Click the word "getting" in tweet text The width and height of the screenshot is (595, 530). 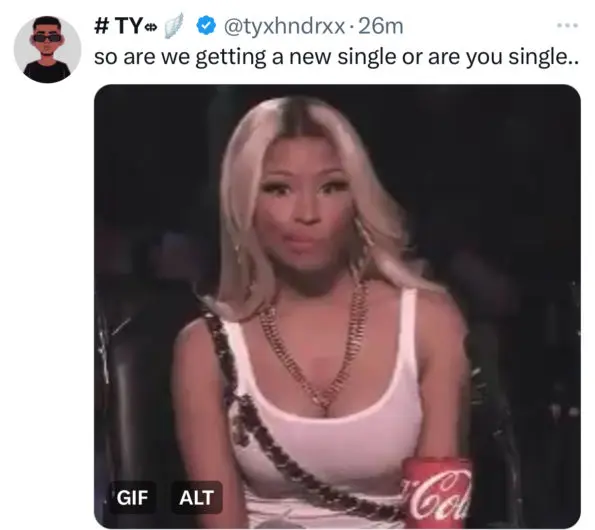(231, 58)
